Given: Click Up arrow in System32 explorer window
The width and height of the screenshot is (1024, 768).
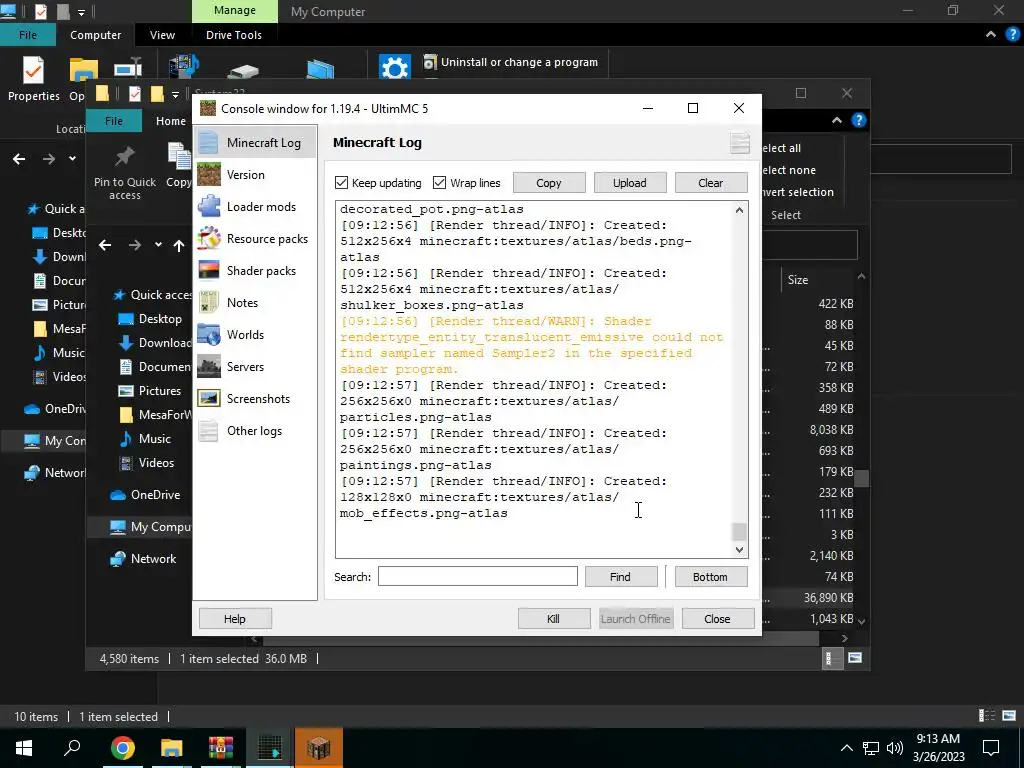Looking at the screenshot, I should coord(179,246).
